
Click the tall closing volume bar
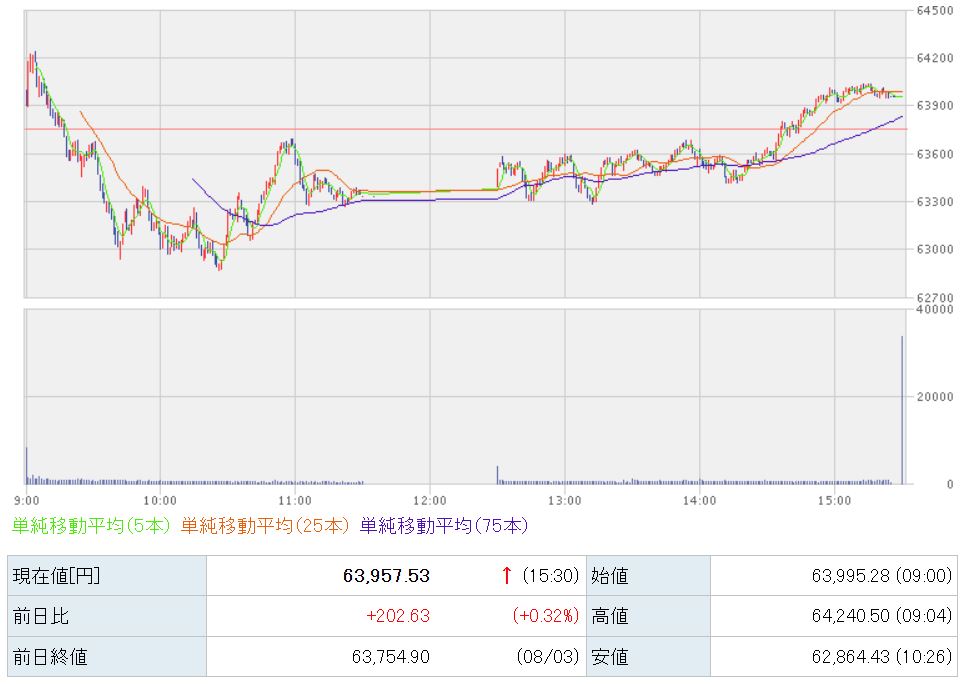point(902,410)
